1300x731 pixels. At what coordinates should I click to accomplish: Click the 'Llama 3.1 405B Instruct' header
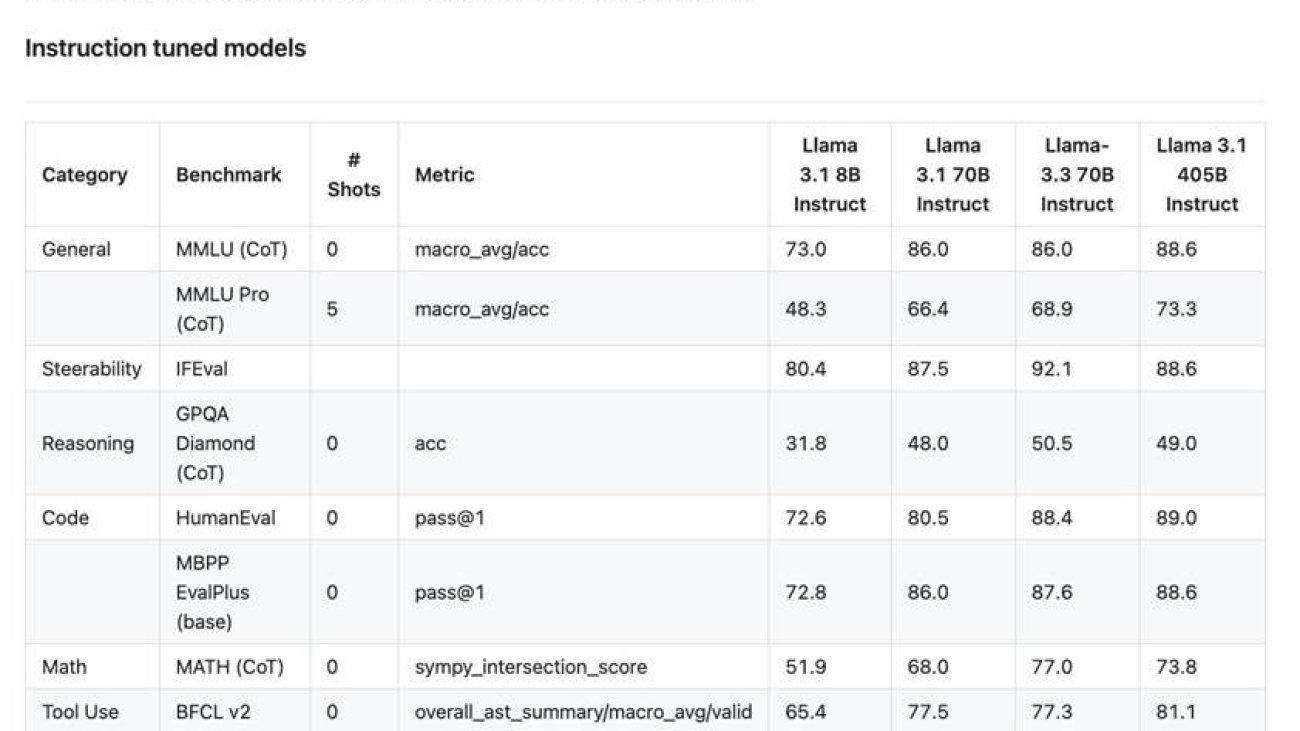pos(1202,175)
